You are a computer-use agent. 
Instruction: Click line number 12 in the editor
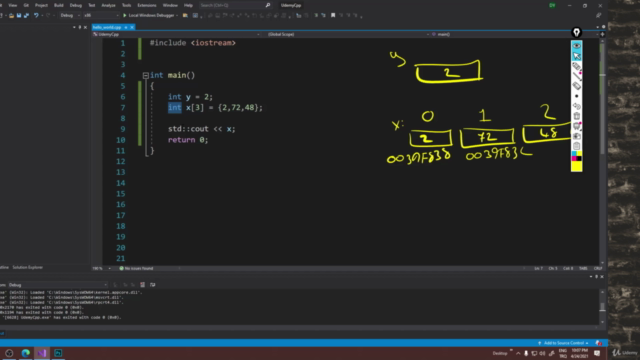pyautogui.click(x=120, y=162)
